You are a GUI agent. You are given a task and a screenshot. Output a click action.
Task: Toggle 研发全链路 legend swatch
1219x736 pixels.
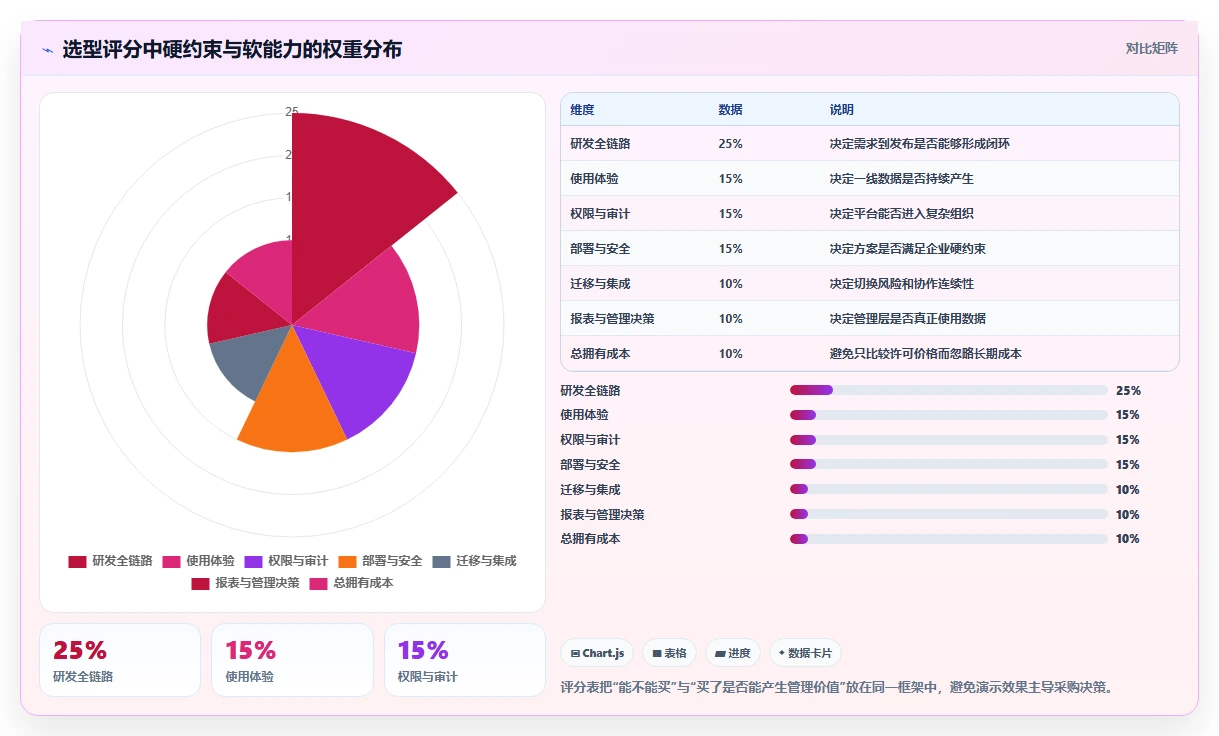77,562
